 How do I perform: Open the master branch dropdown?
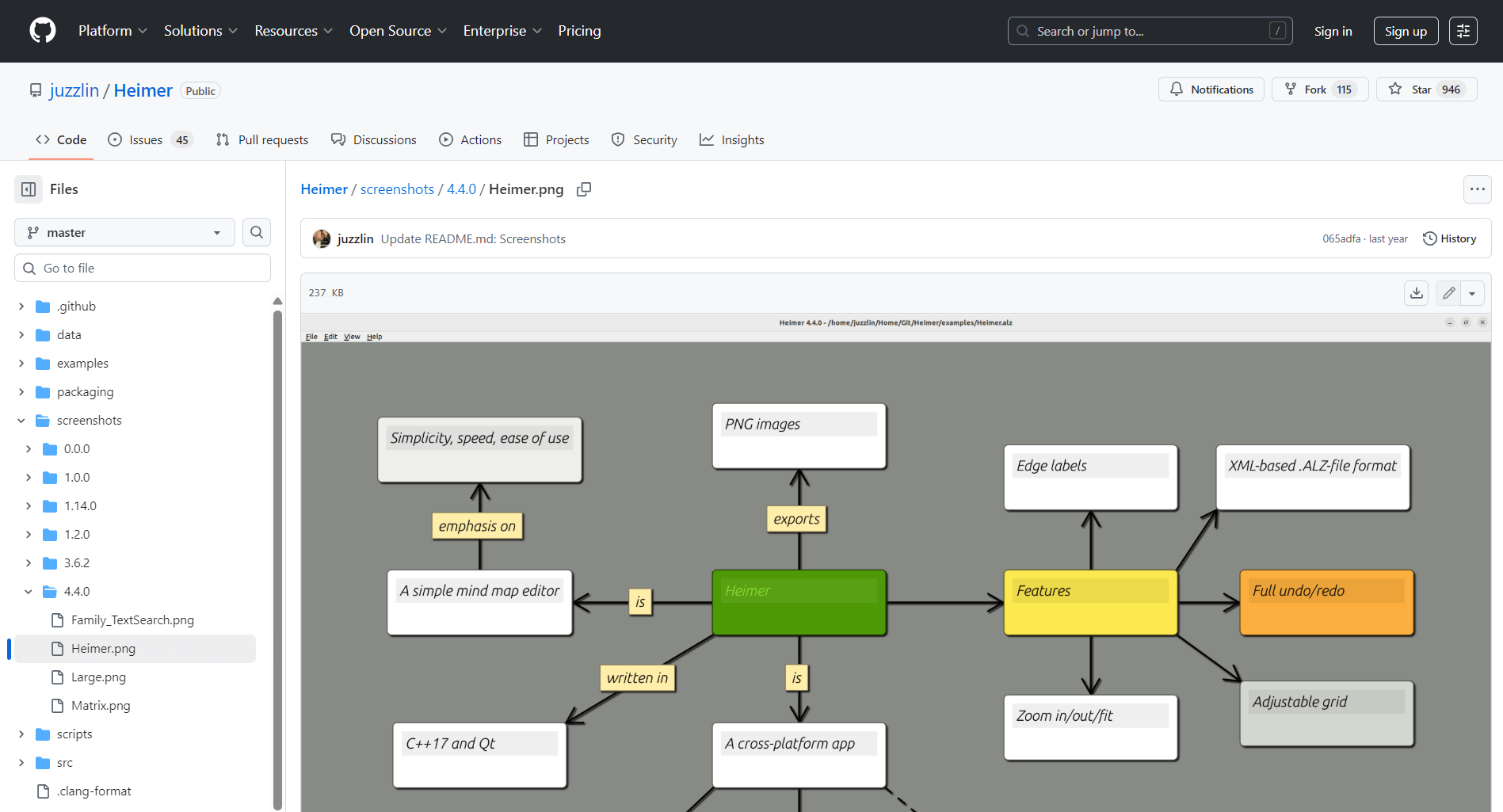[124, 232]
